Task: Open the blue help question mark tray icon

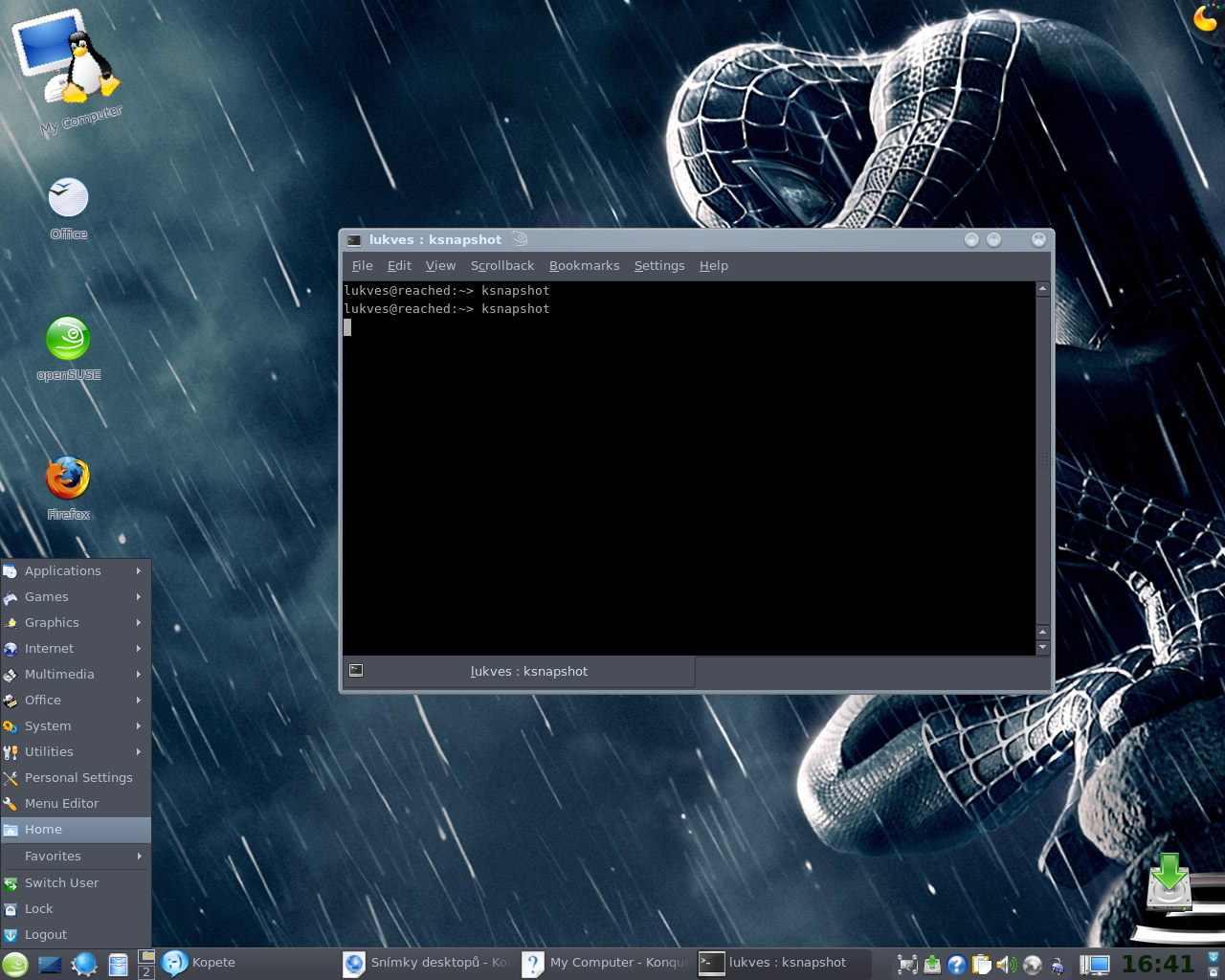Action: click(957, 965)
